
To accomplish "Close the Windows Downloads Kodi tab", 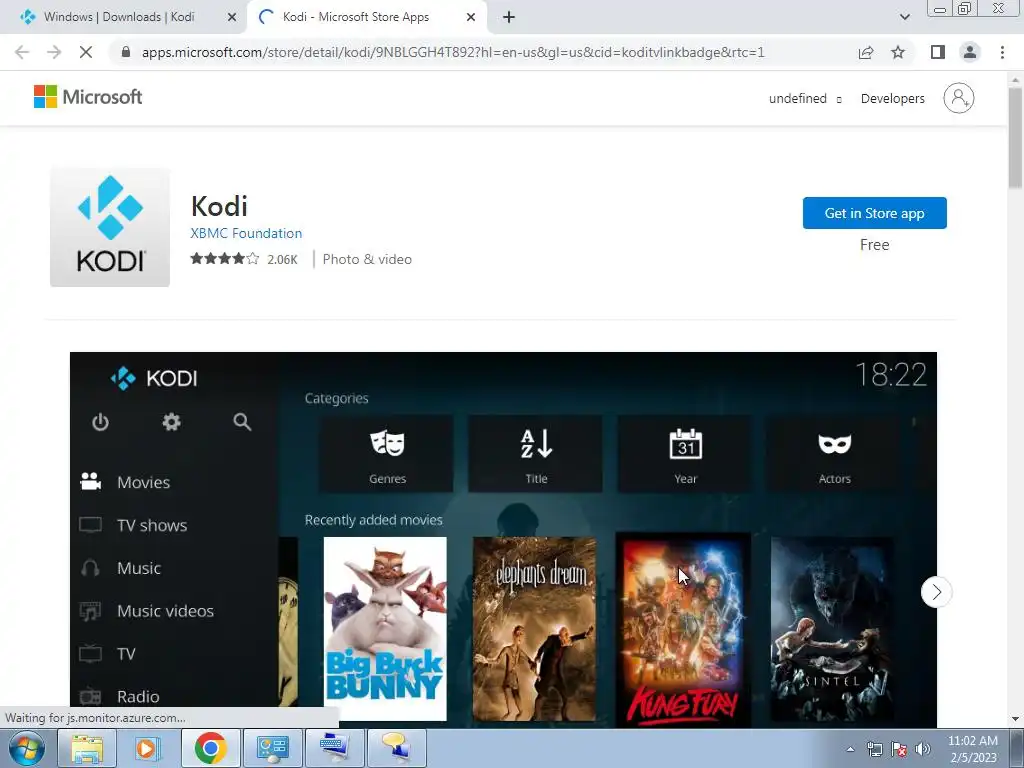I will pyautogui.click(x=232, y=18).
